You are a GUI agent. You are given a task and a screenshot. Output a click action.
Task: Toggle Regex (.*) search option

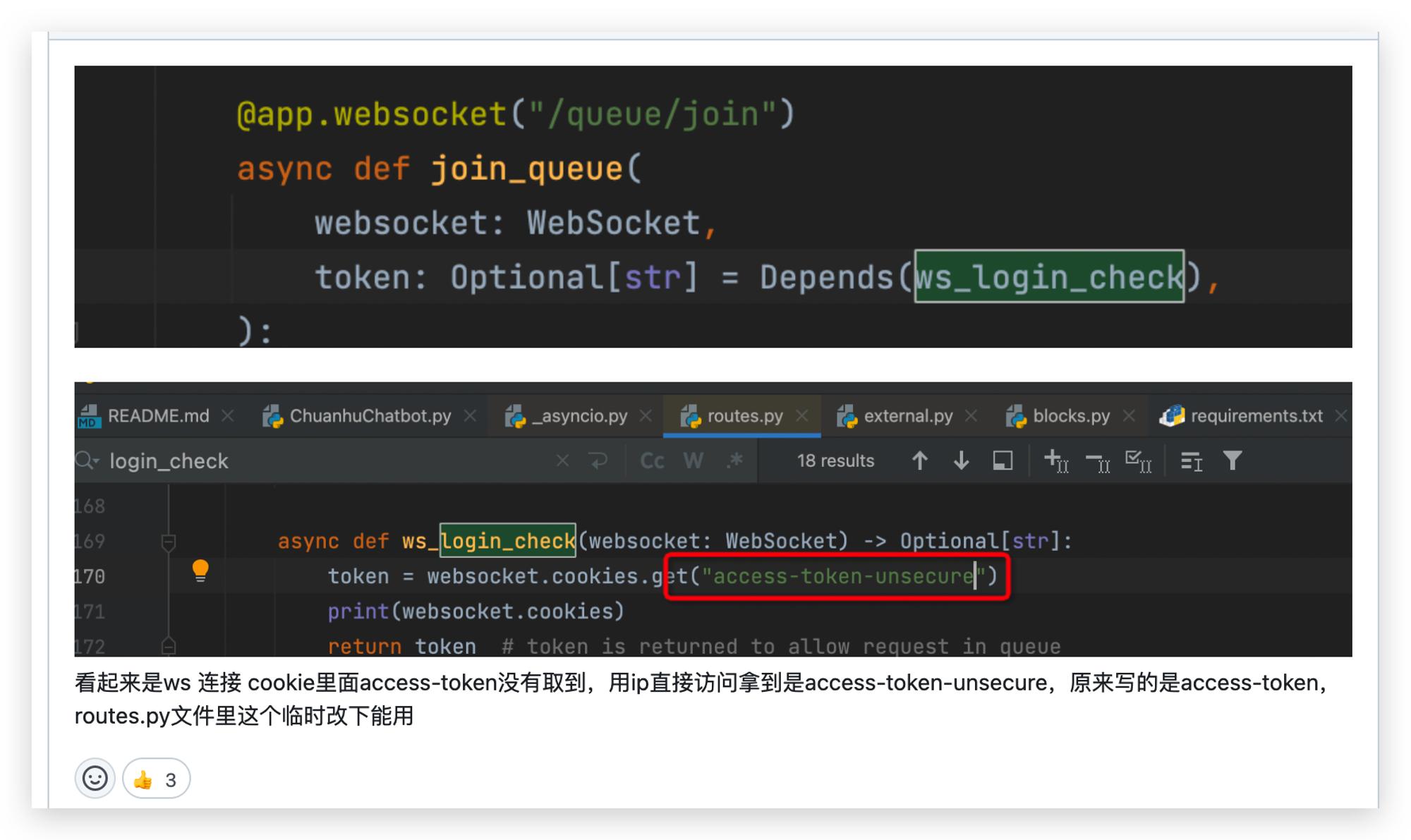(x=735, y=461)
